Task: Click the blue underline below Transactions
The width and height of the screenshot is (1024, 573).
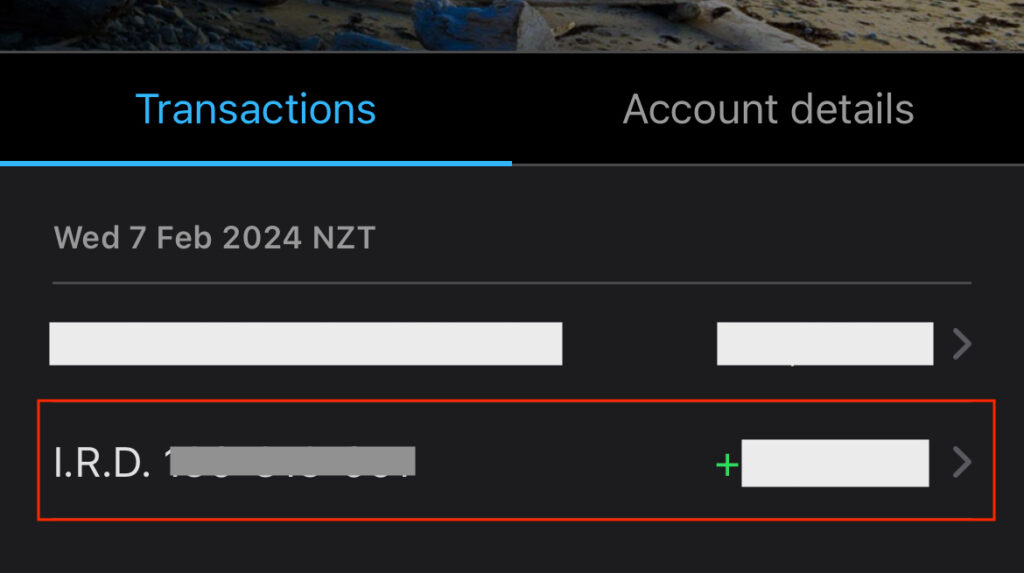Action: pyautogui.click(x=255, y=162)
